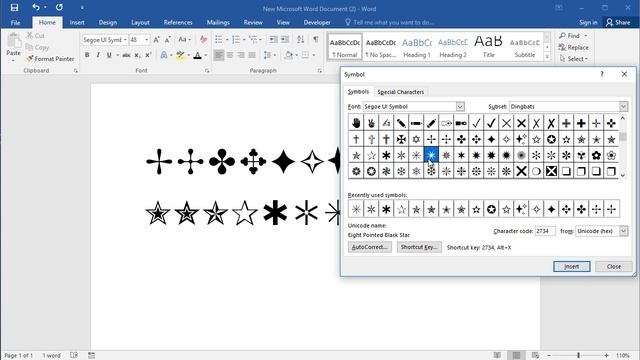Image resolution: width=640 pixels, height=360 pixels.
Task: Expand the Styles gallery
Action: (547, 57)
